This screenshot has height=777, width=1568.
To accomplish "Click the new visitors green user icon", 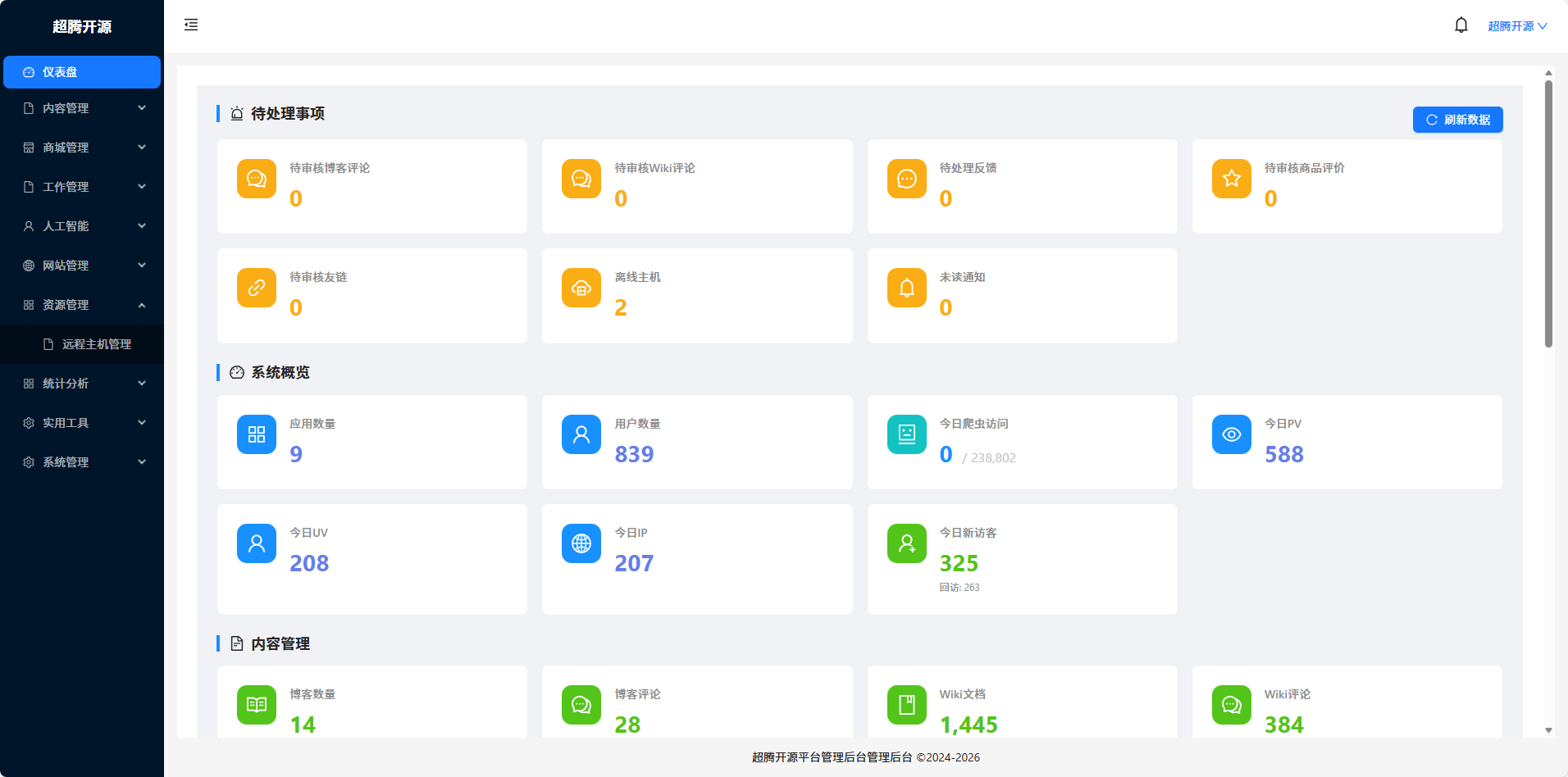I will tap(906, 543).
